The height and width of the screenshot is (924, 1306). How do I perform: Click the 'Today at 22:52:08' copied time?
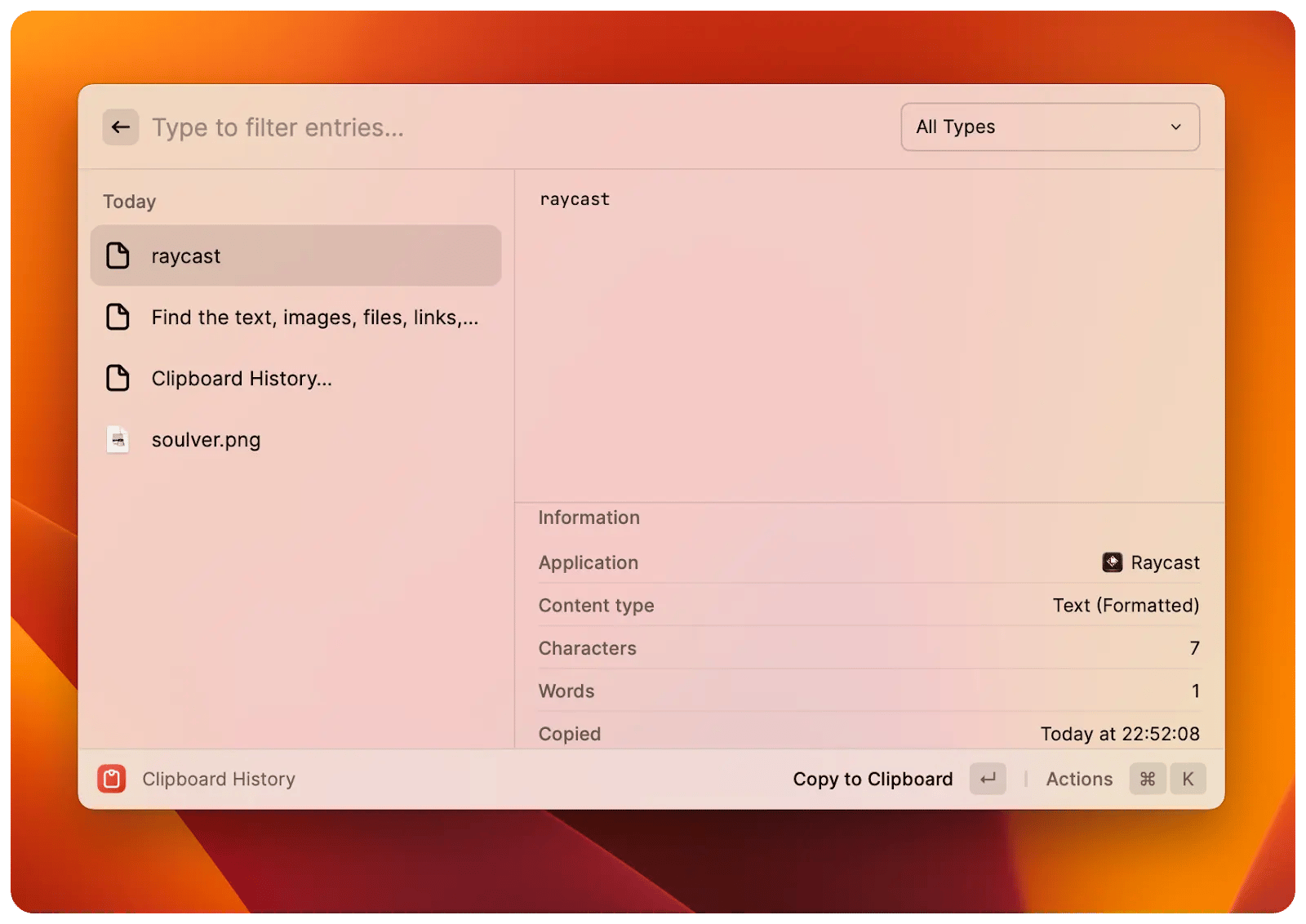pyautogui.click(x=1120, y=734)
